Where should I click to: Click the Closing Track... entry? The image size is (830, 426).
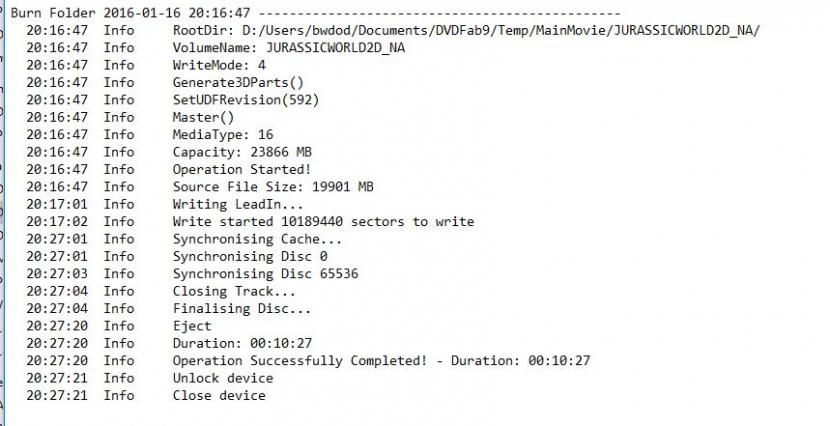click(234, 291)
